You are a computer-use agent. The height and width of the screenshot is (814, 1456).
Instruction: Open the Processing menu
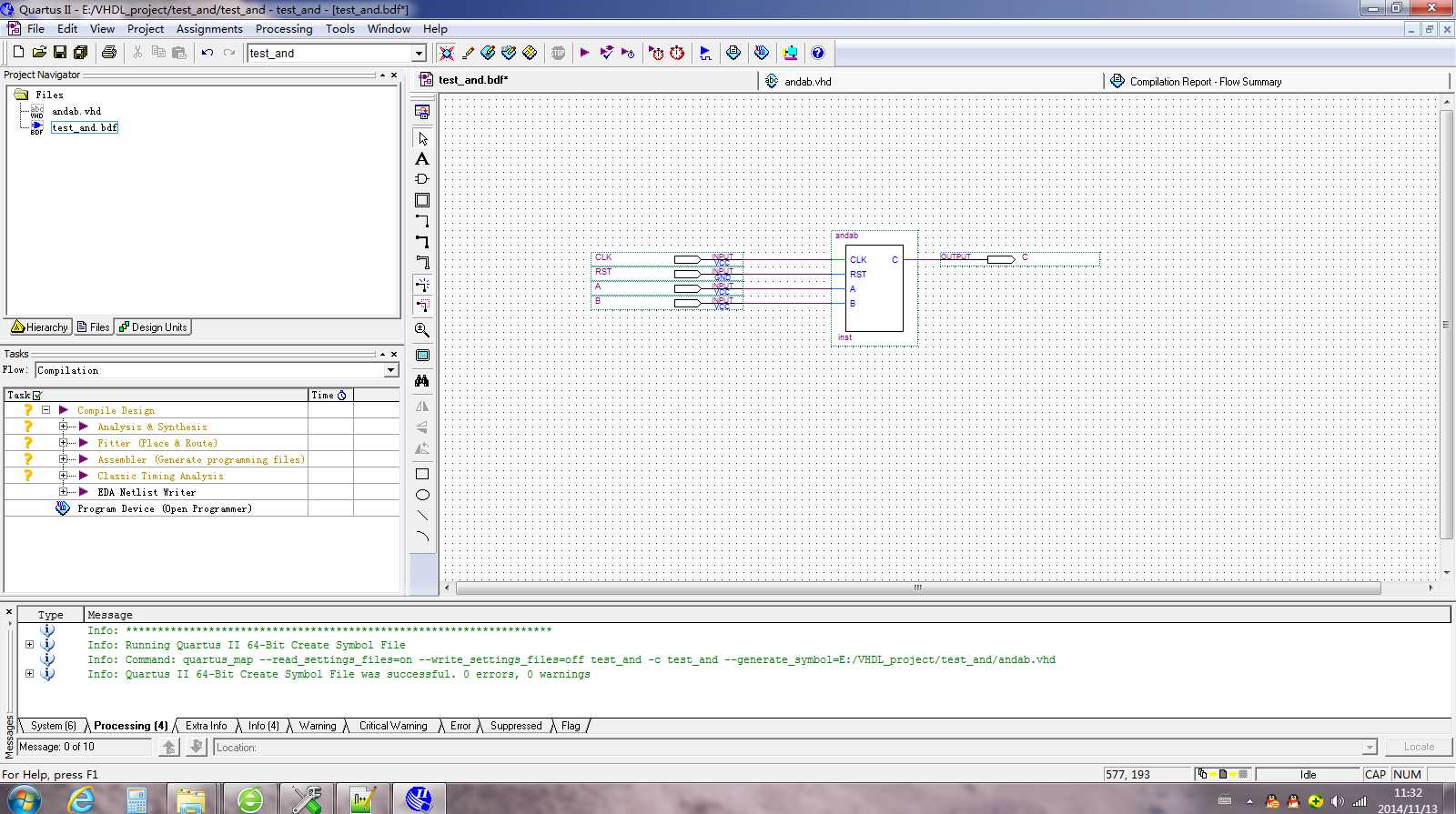point(284,29)
